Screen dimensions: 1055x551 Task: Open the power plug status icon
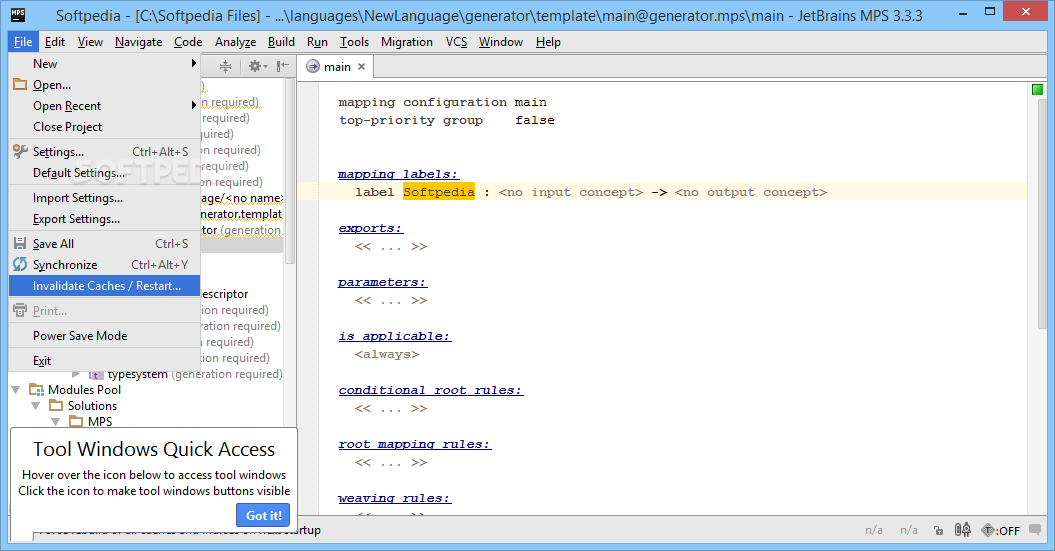963,530
